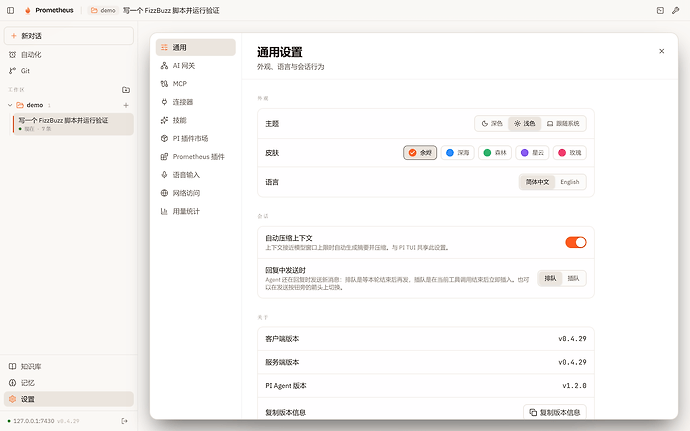Click the demo workspace tree row

(69, 105)
